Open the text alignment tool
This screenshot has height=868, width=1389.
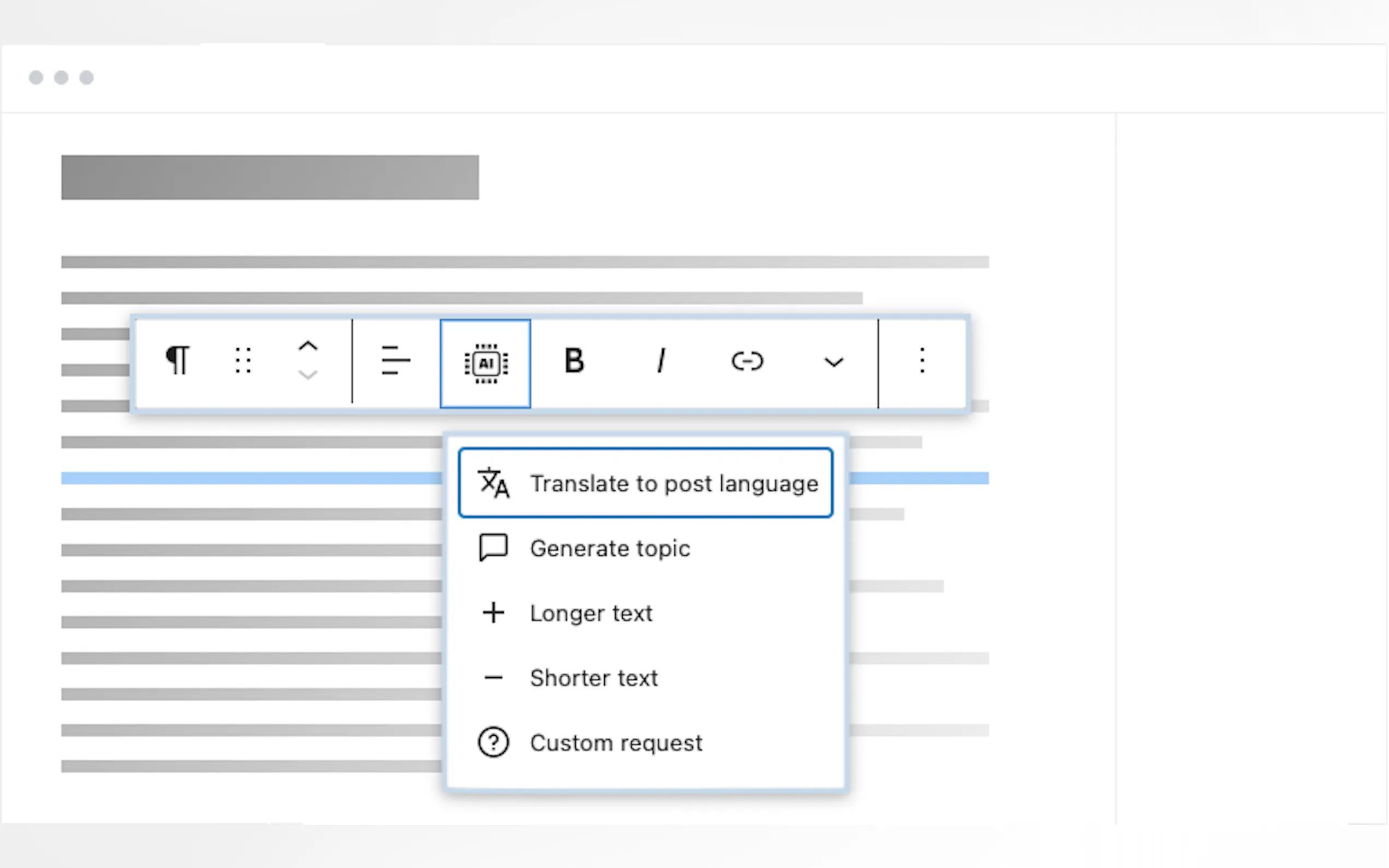tap(395, 361)
